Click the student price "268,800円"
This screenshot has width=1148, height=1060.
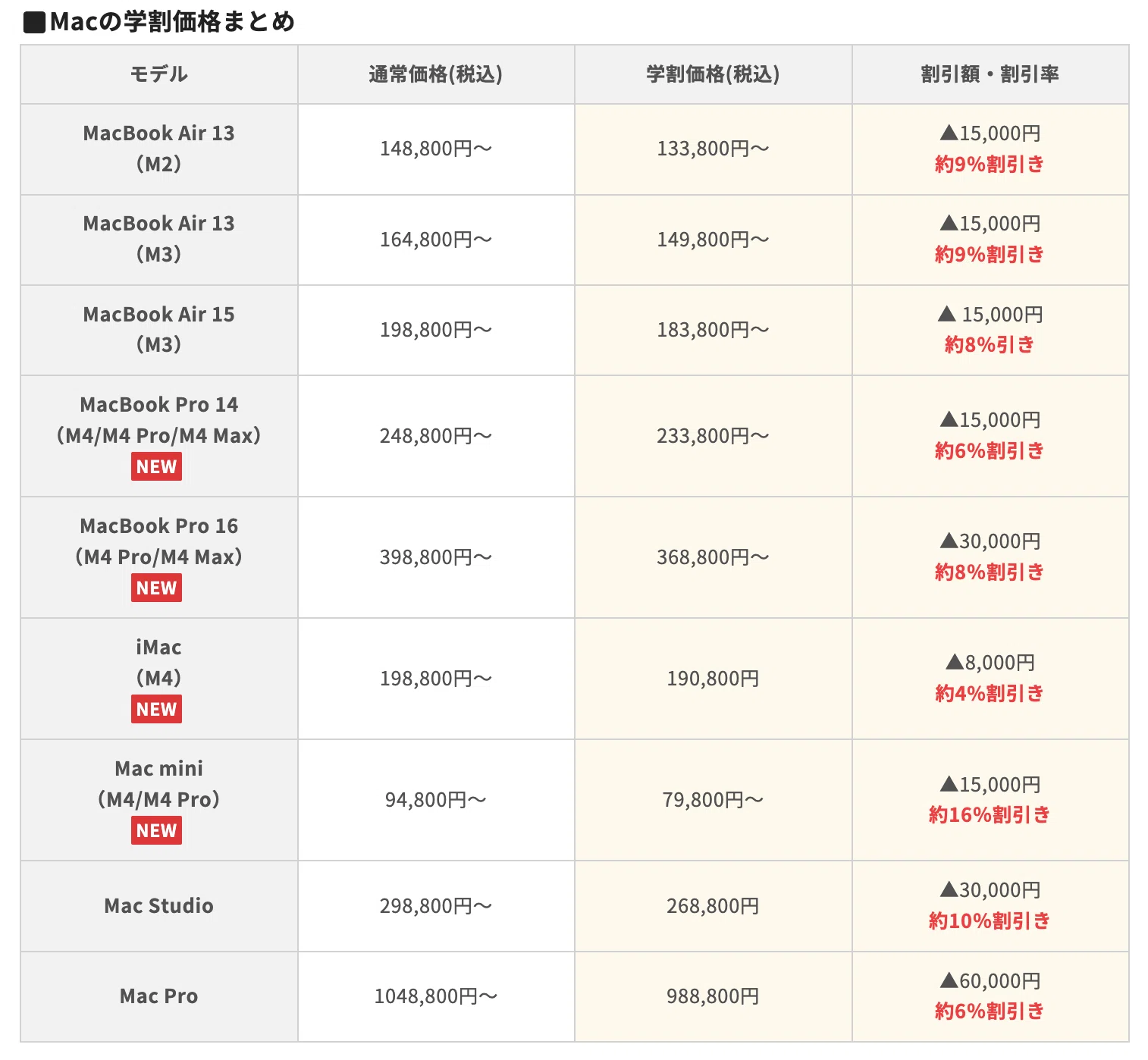point(713,906)
